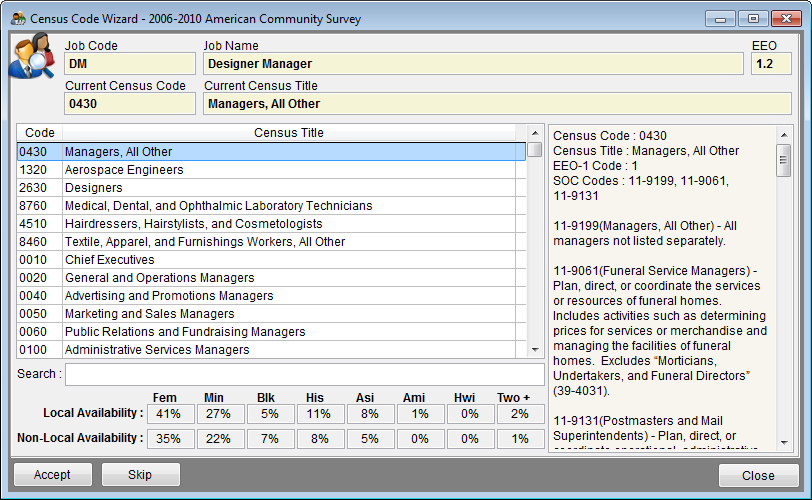Click the Census Title column header
The height and width of the screenshot is (500, 812).
289,133
